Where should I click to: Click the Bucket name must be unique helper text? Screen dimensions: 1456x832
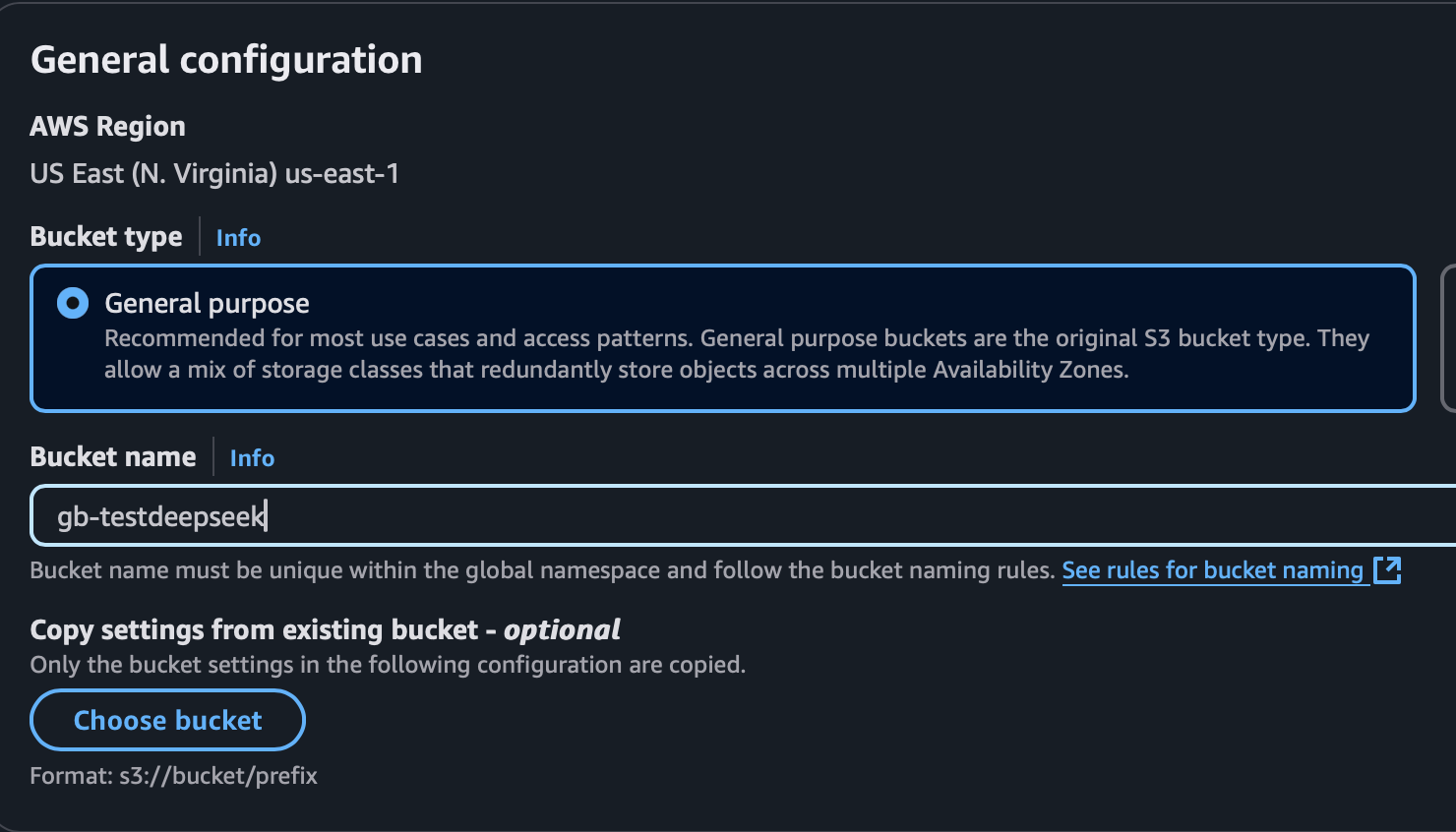(x=542, y=570)
